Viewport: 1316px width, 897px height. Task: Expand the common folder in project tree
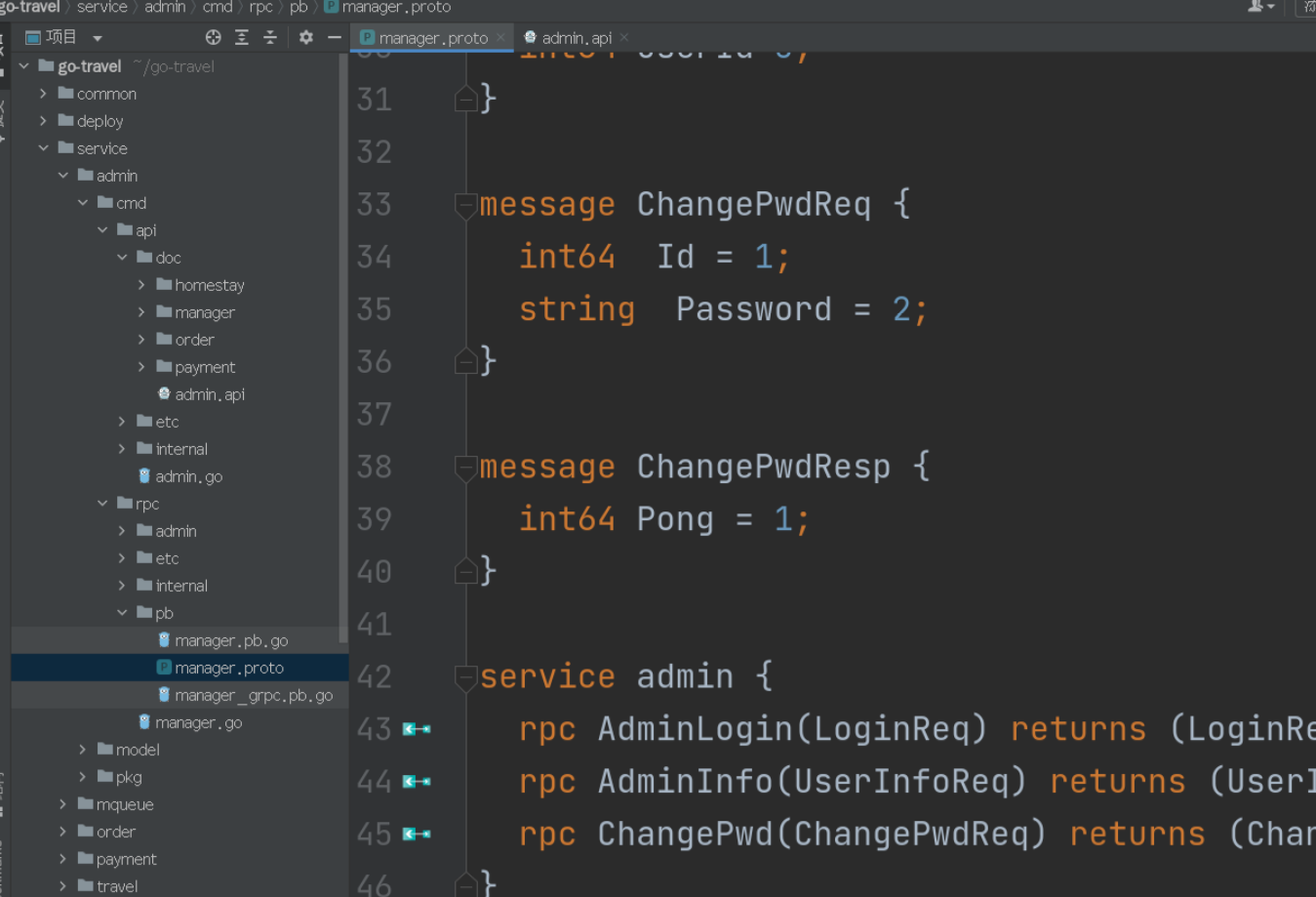coord(42,93)
